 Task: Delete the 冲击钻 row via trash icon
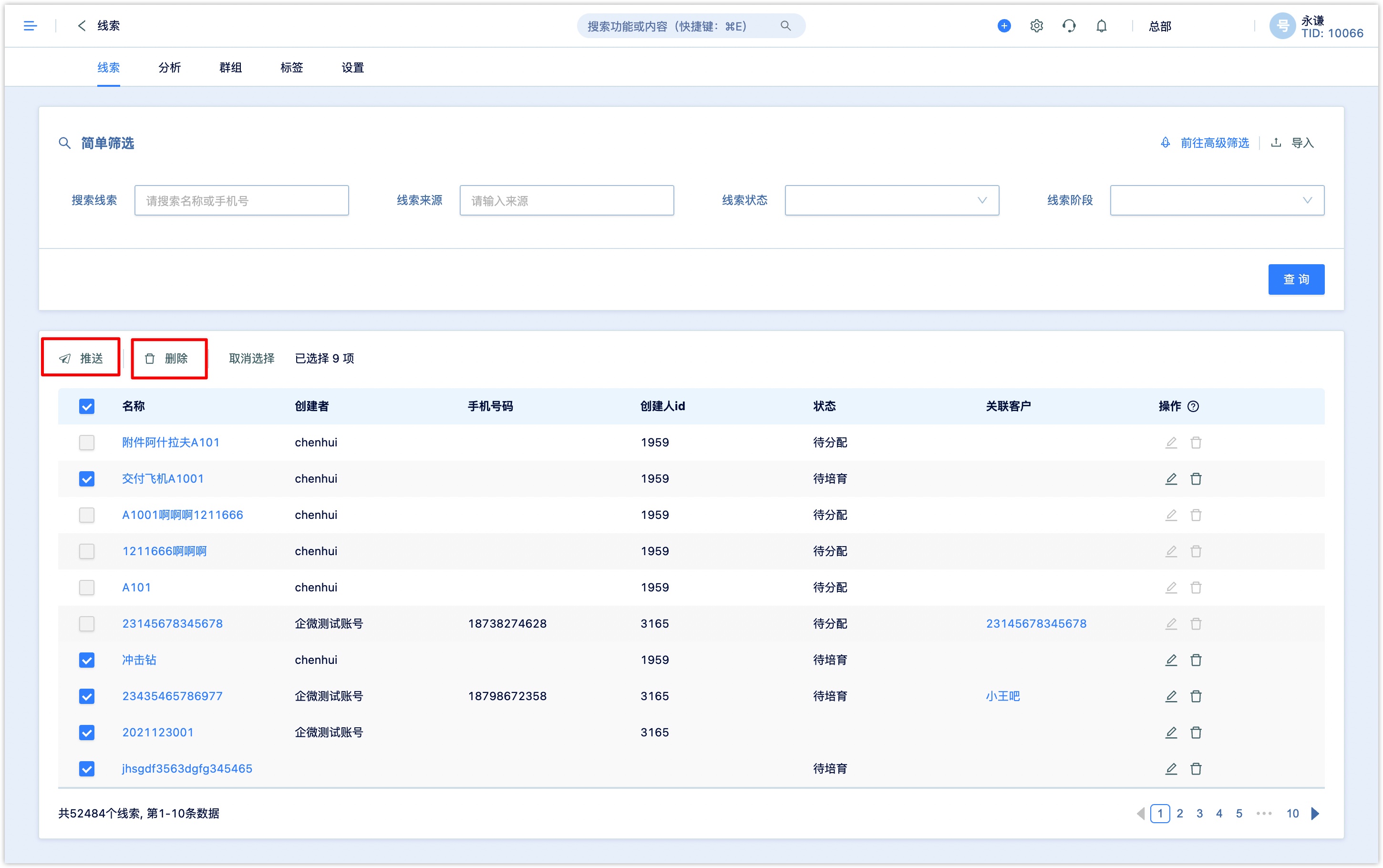(1196, 660)
